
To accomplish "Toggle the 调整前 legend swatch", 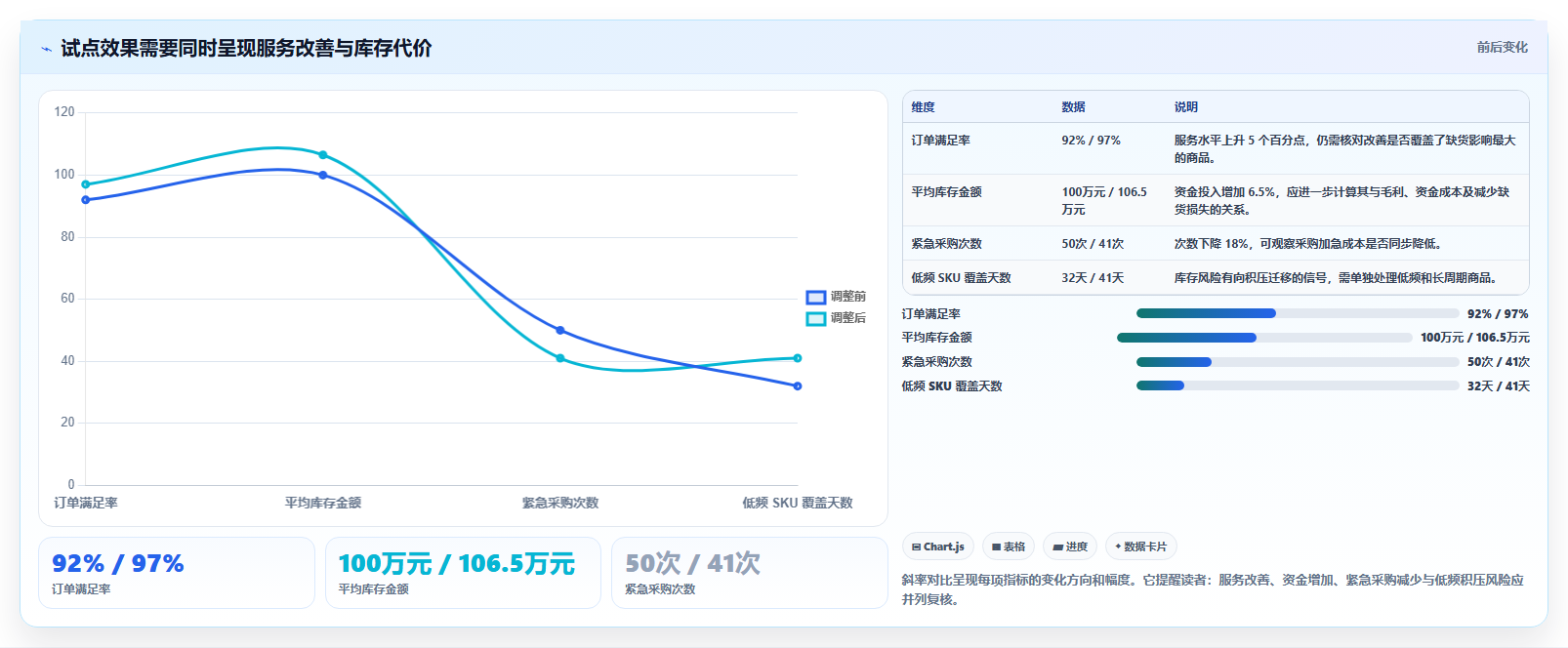I will (x=816, y=297).
